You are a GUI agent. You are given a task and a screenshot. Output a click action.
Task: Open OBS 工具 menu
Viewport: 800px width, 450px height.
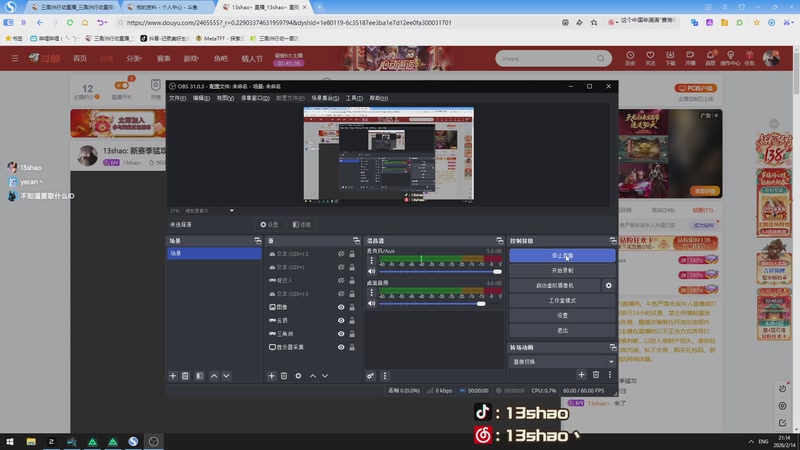click(354, 98)
